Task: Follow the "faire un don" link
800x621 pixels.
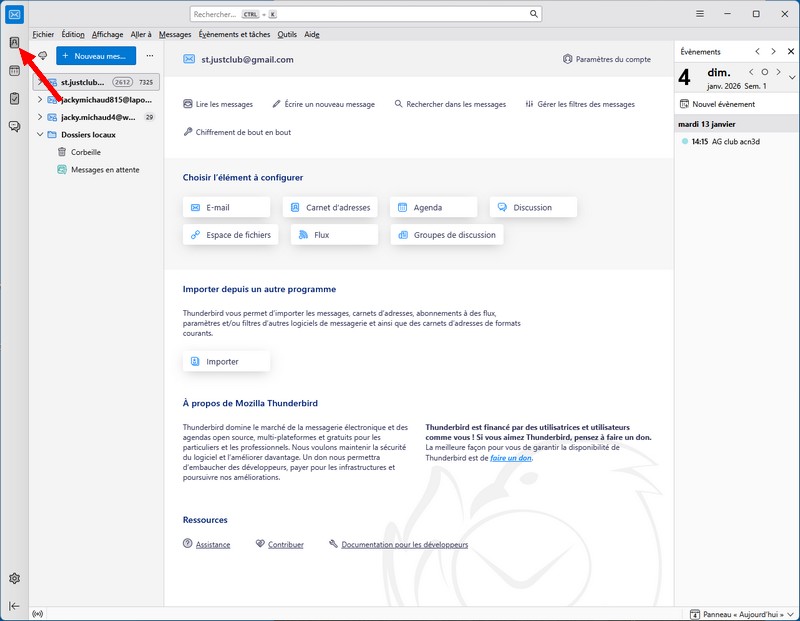Action: tap(511, 457)
